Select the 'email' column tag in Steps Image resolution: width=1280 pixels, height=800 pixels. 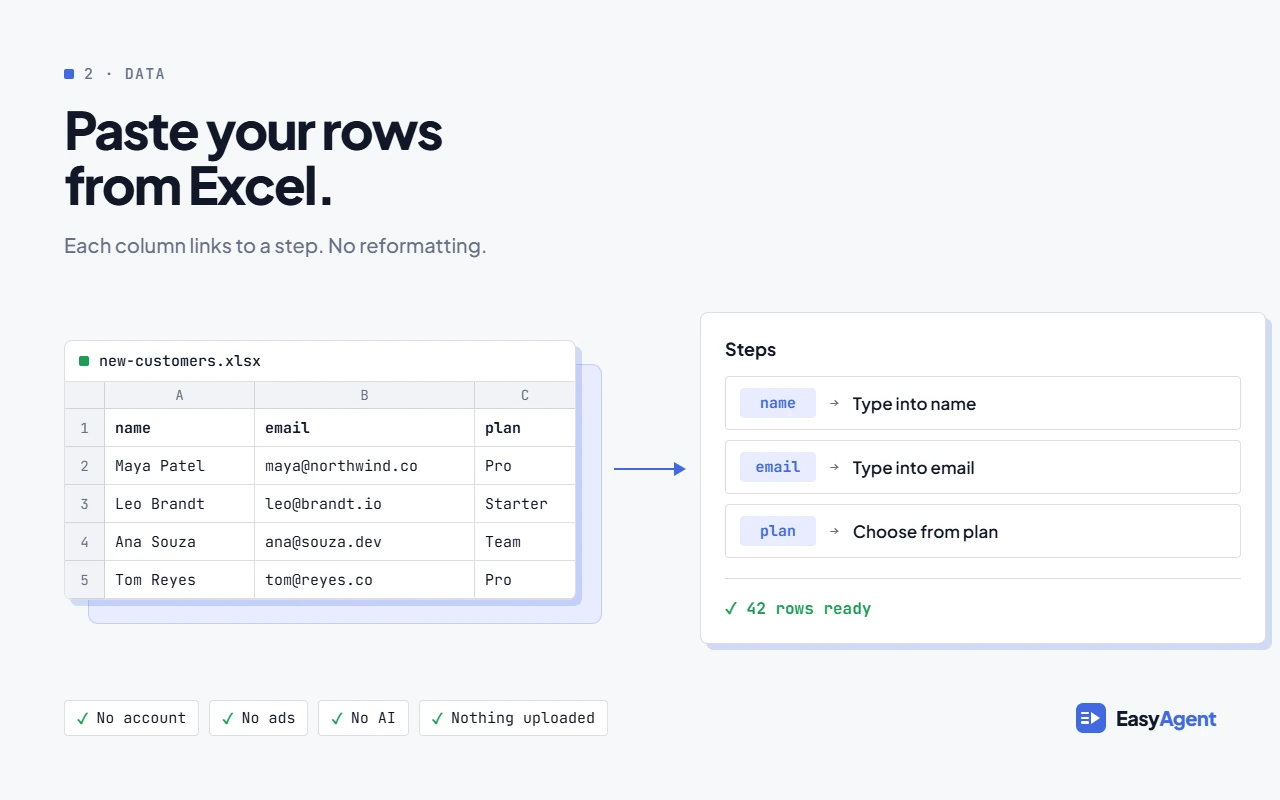click(x=778, y=467)
